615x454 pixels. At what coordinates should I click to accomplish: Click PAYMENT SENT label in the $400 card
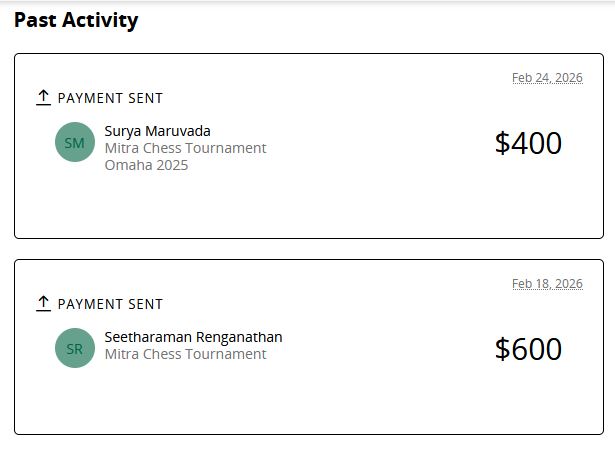pyautogui.click(x=110, y=98)
